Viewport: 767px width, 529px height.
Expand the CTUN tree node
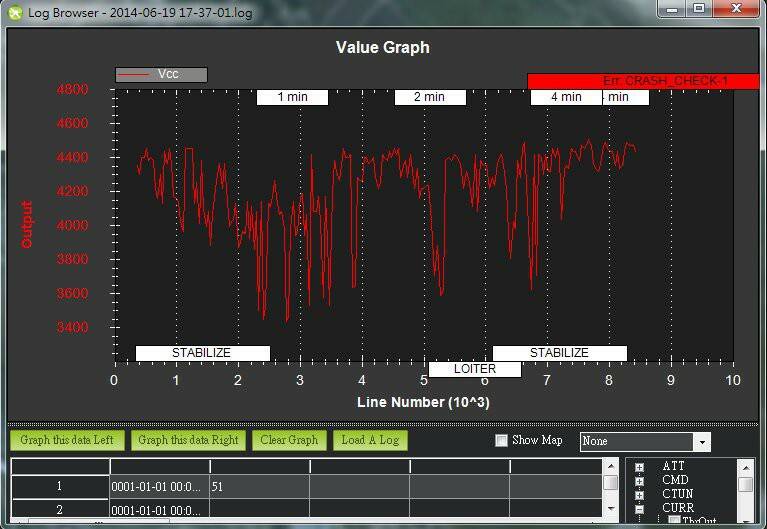click(x=639, y=495)
